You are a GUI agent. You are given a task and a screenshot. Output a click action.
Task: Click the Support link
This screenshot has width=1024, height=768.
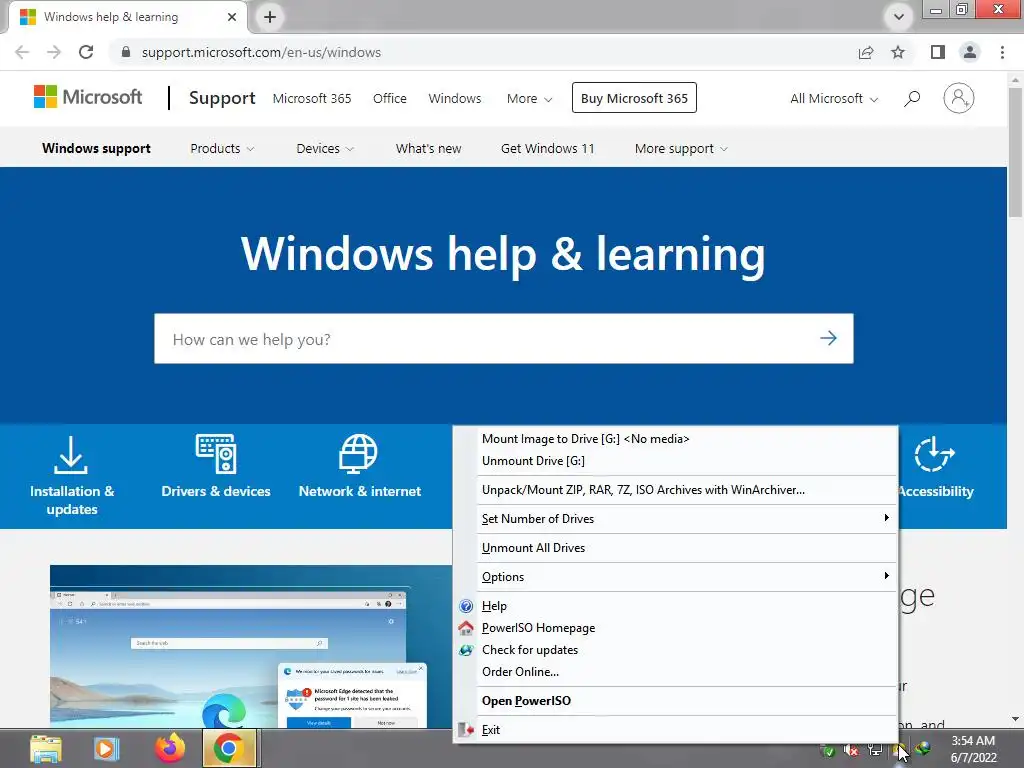pyautogui.click(x=222, y=98)
